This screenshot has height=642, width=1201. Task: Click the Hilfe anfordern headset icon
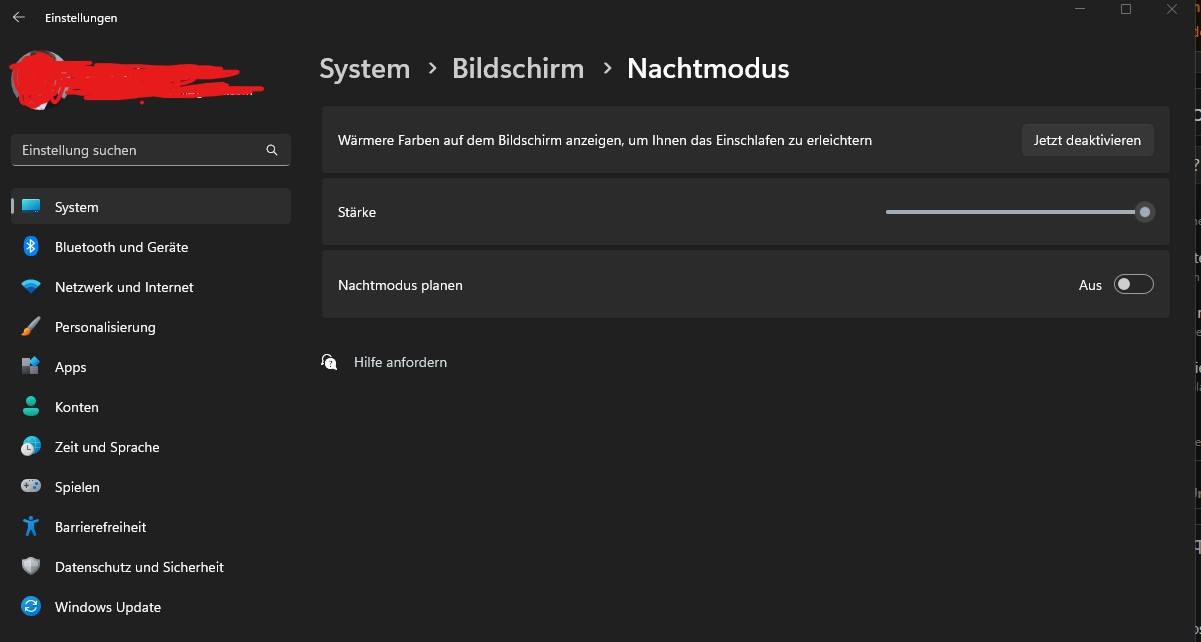[x=329, y=362]
